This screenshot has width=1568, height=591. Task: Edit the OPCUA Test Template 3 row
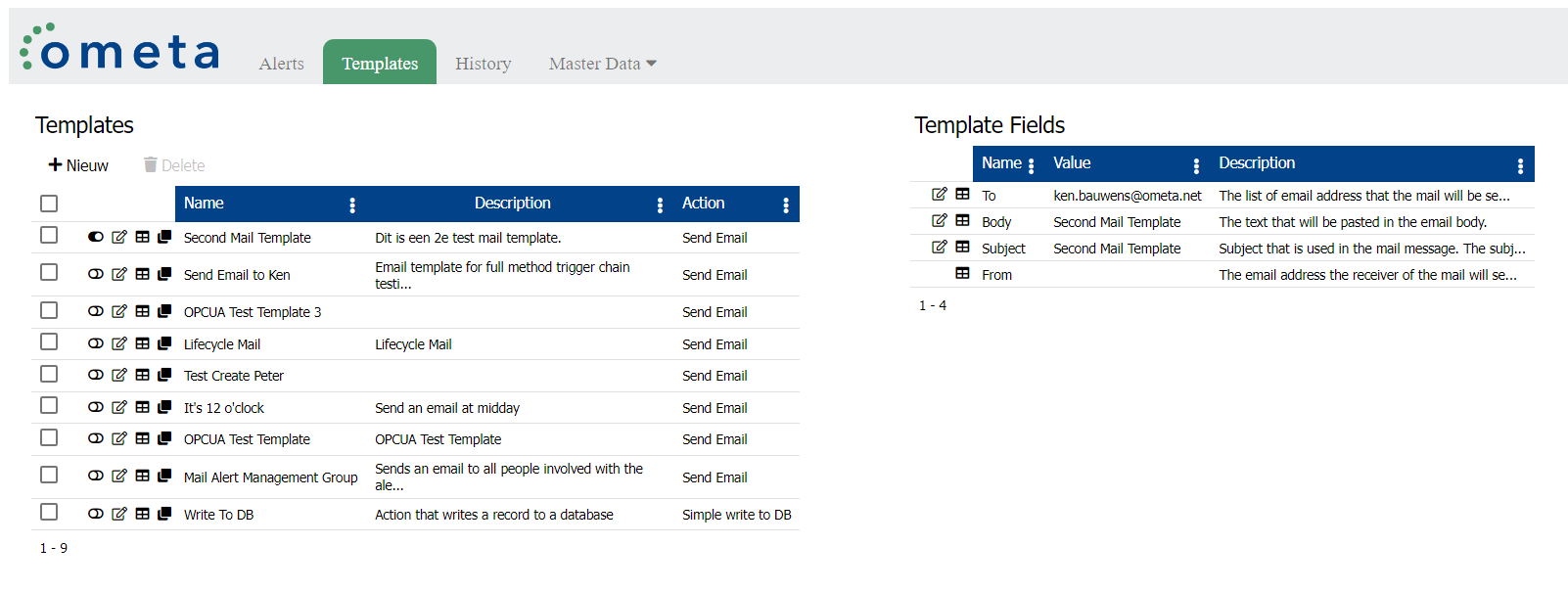[119, 311]
